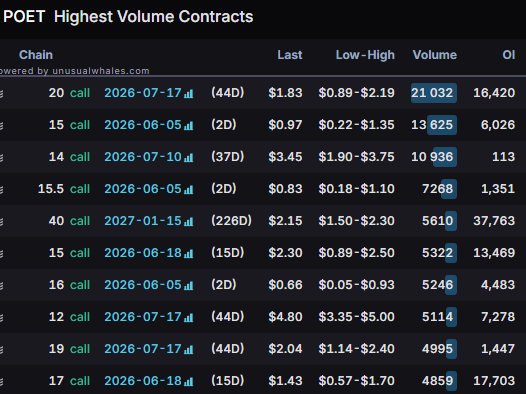Open 2026-06-18 date in the 17 call row
526x394 pixels.
pos(143,381)
